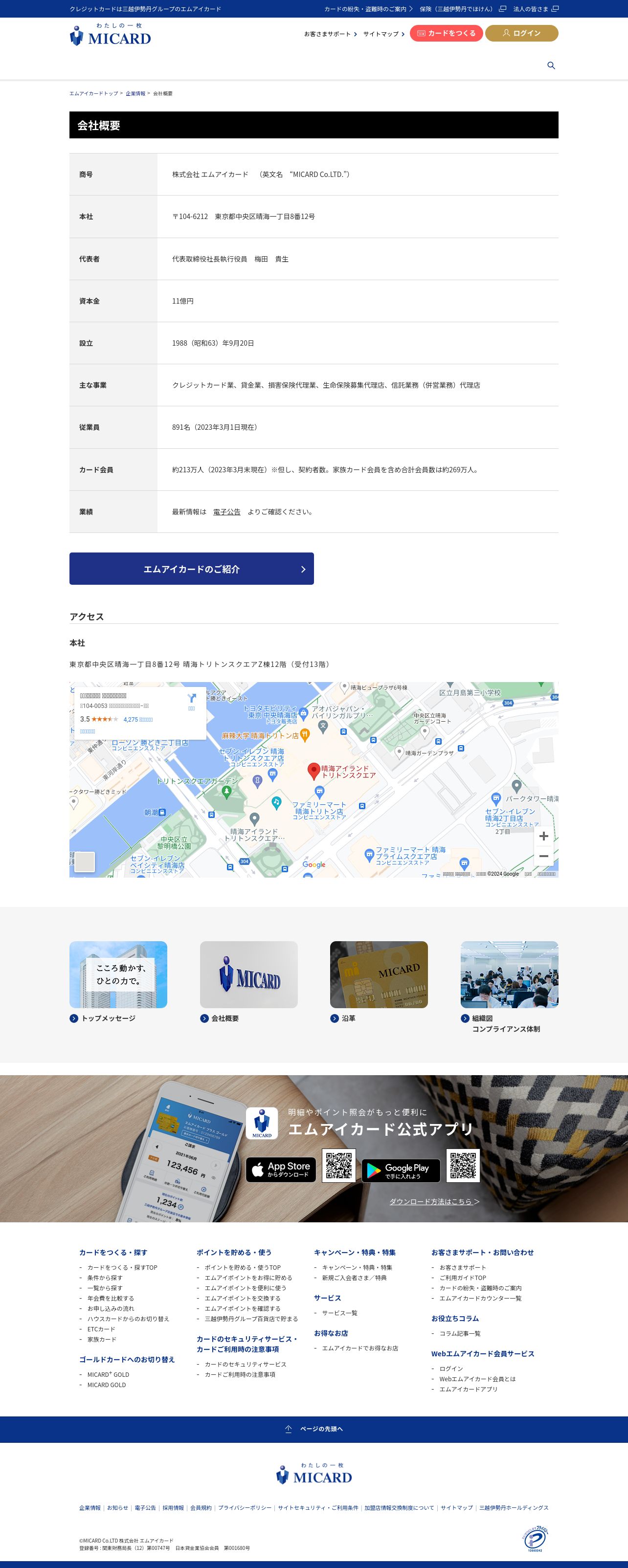
Task: Click the トップメッセージ arrow link
Action: (x=103, y=1018)
